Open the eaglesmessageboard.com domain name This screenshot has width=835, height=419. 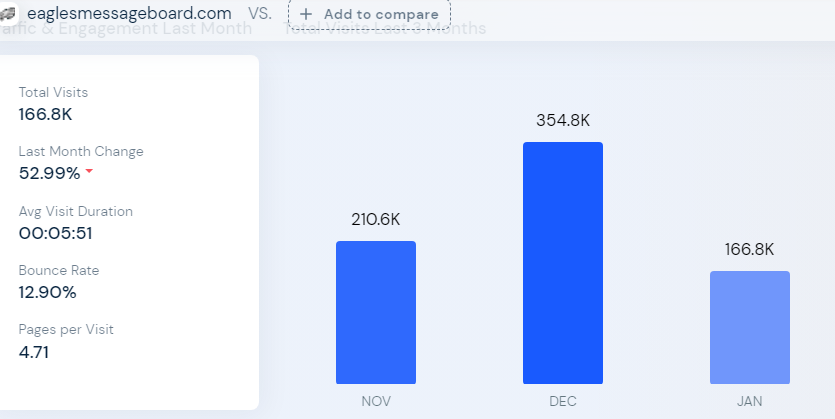[x=129, y=14]
